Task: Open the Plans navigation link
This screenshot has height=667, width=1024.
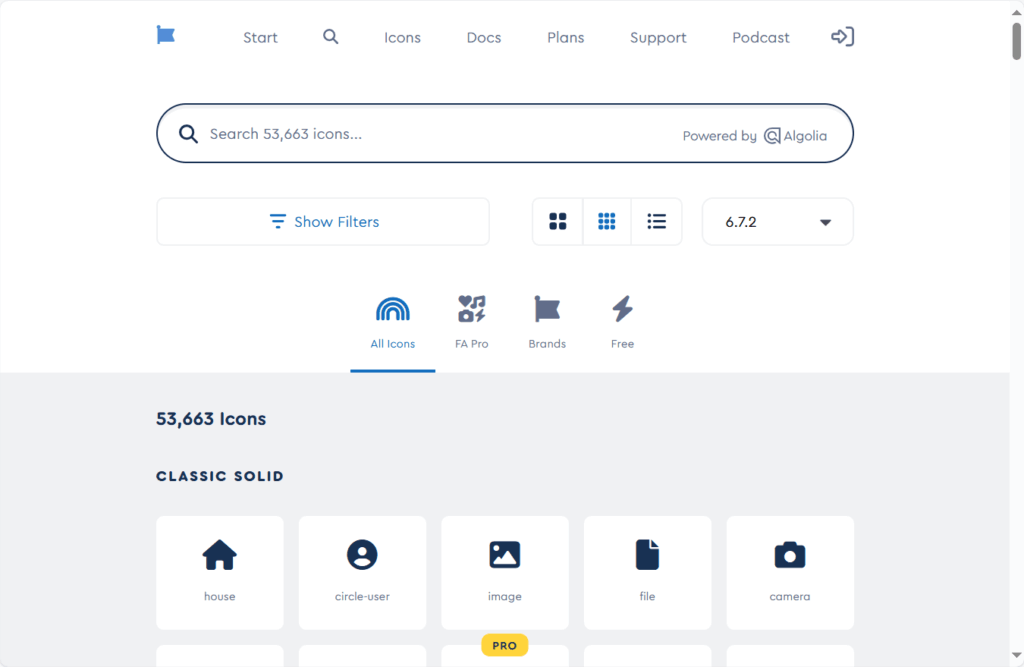Action: 566,37
